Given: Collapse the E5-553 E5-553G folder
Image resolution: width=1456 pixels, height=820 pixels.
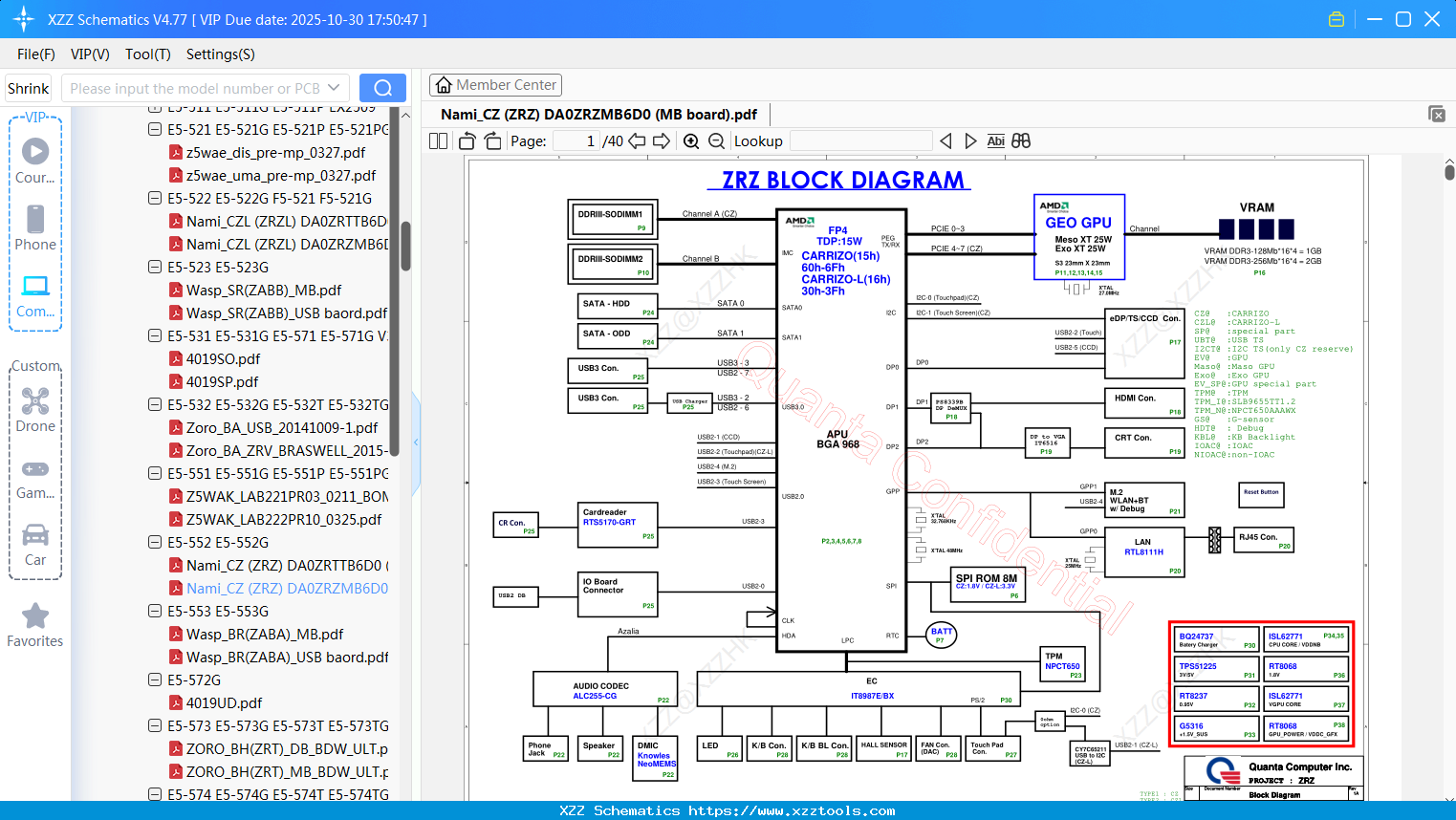Looking at the screenshot, I should (154, 611).
